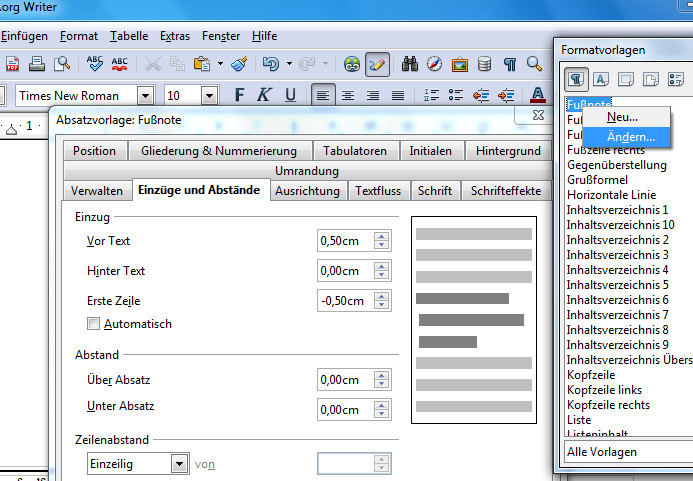Click the Navigator compass icon
This screenshot has height=481, width=693.
(x=434, y=64)
